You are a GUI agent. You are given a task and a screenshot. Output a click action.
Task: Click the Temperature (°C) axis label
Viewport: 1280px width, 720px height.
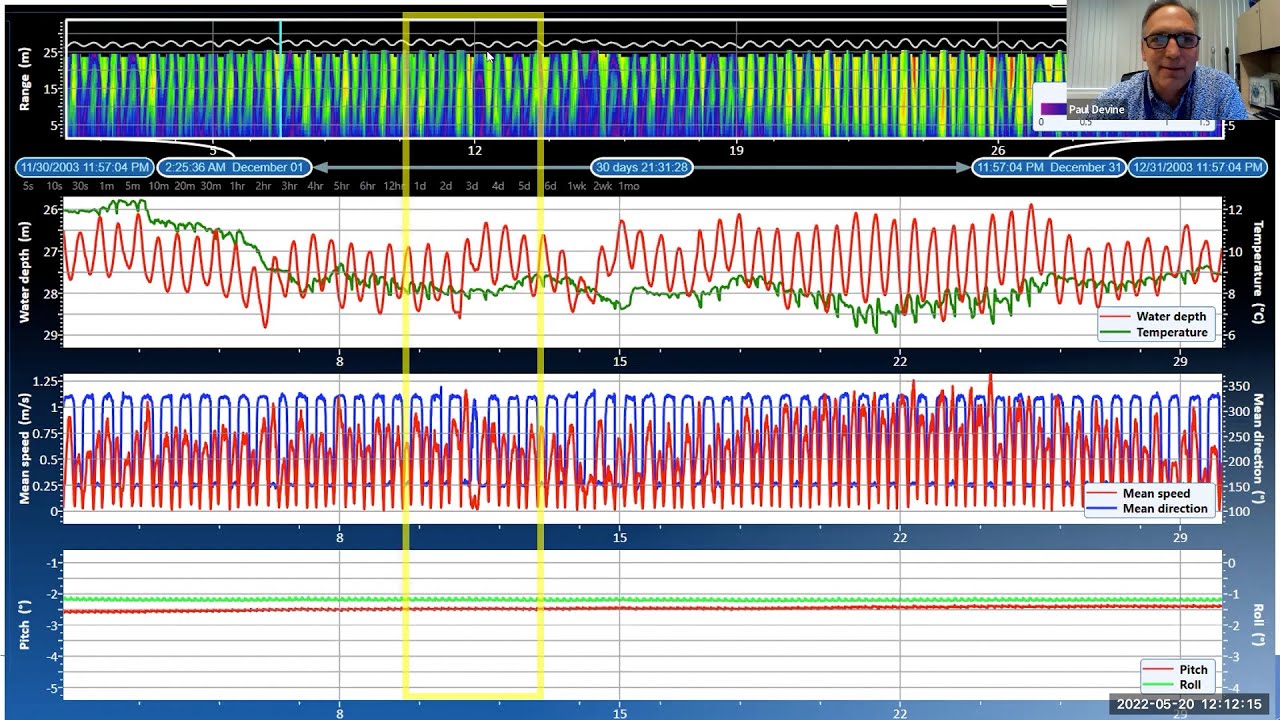pos(1258,272)
